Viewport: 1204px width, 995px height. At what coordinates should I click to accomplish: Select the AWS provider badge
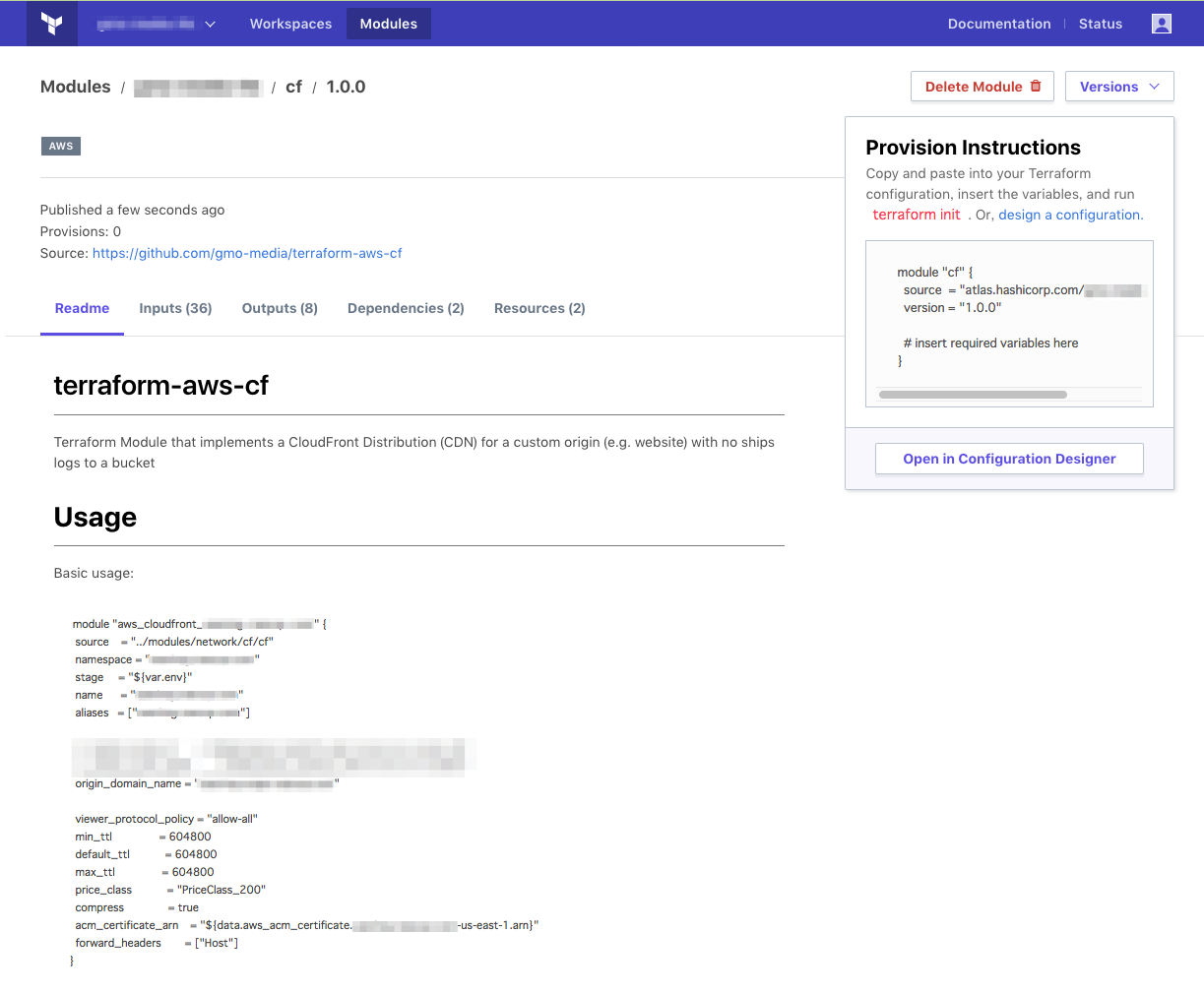click(x=60, y=146)
